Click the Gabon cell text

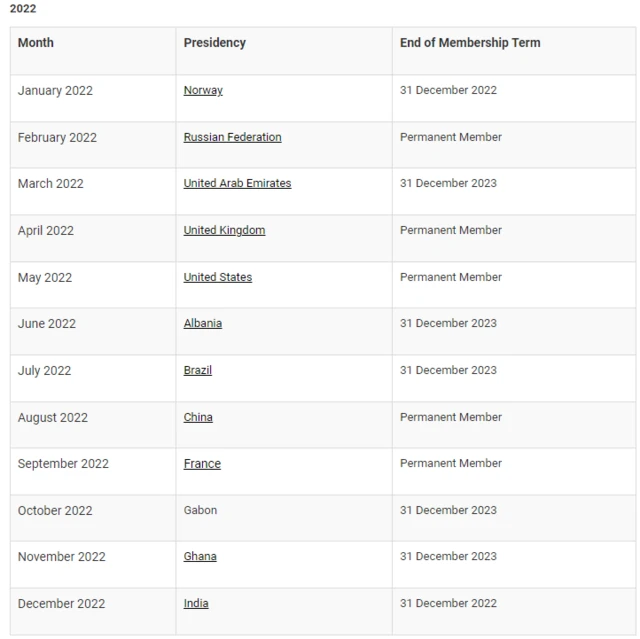pos(200,510)
